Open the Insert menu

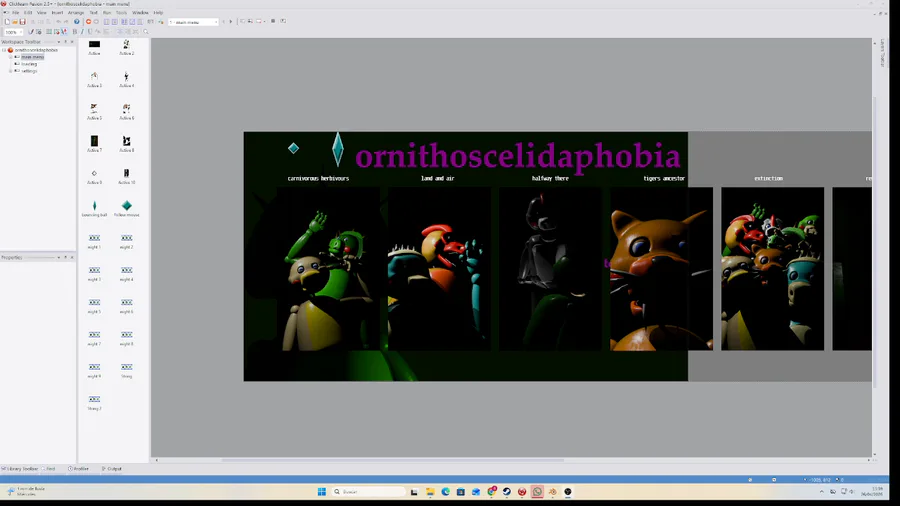[57, 13]
